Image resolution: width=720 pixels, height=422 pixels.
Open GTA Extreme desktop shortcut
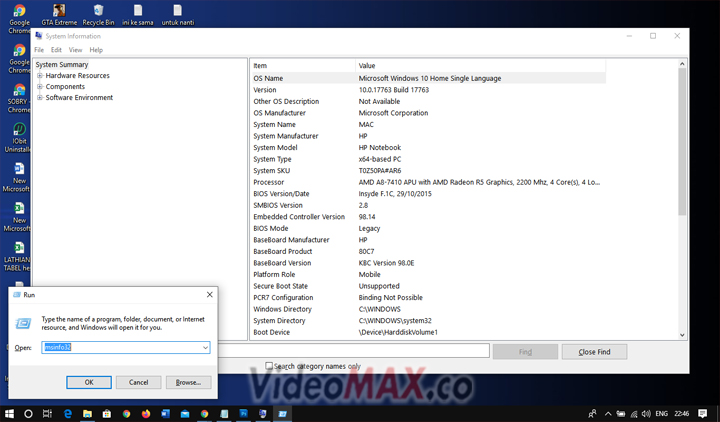[59, 15]
